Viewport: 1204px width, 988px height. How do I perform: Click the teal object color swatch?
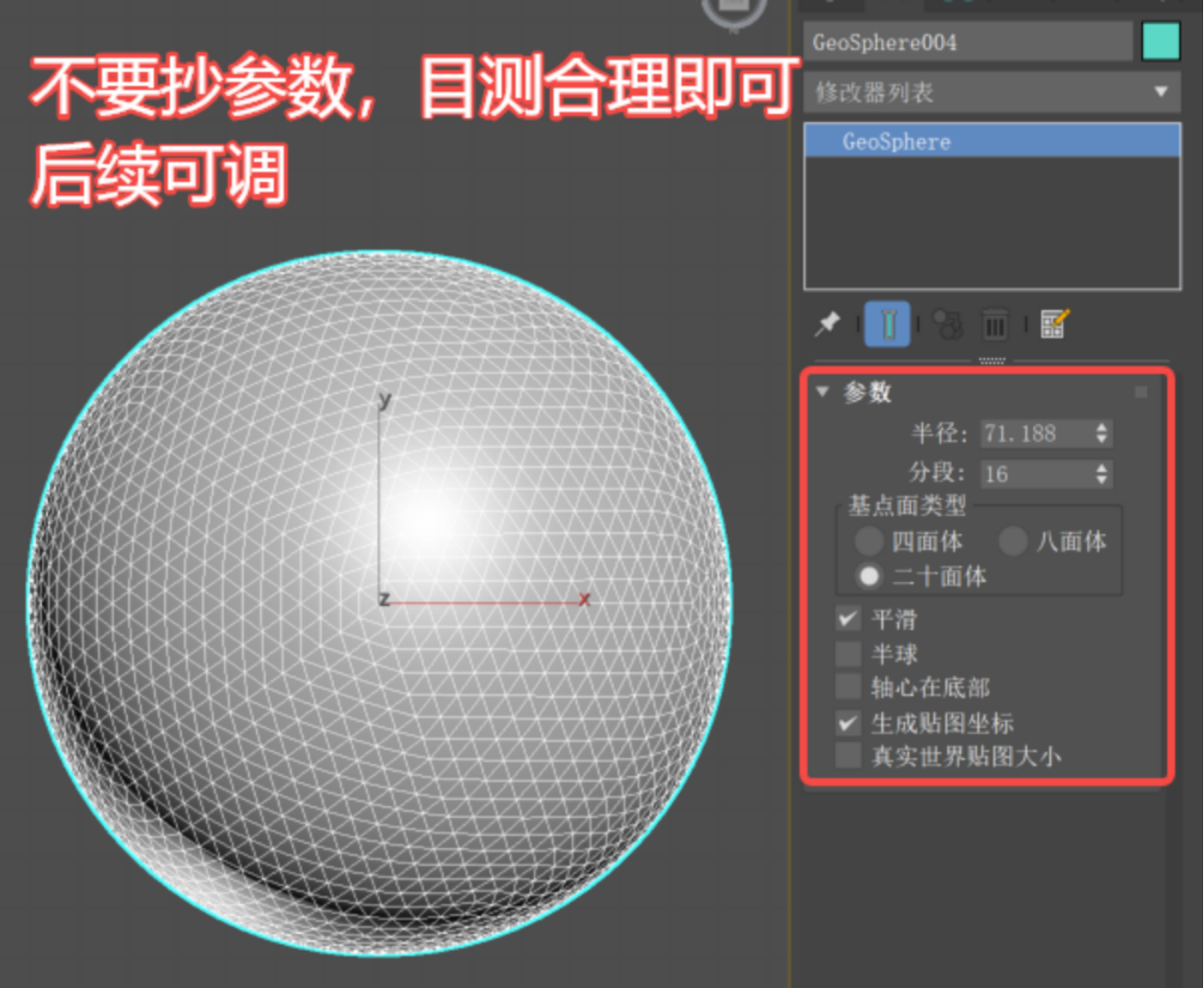(x=1160, y=41)
